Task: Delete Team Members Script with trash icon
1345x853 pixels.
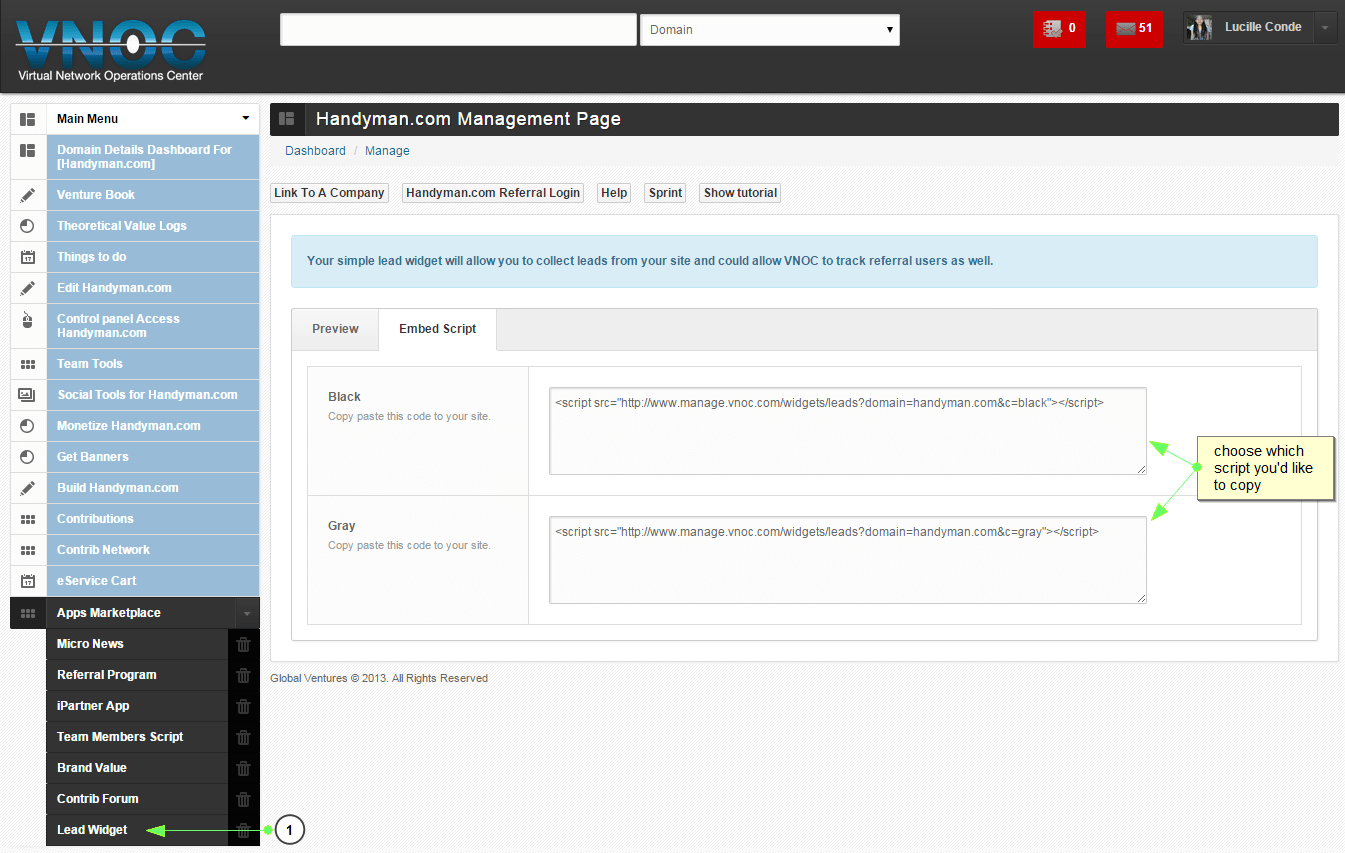Action: (243, 738)
